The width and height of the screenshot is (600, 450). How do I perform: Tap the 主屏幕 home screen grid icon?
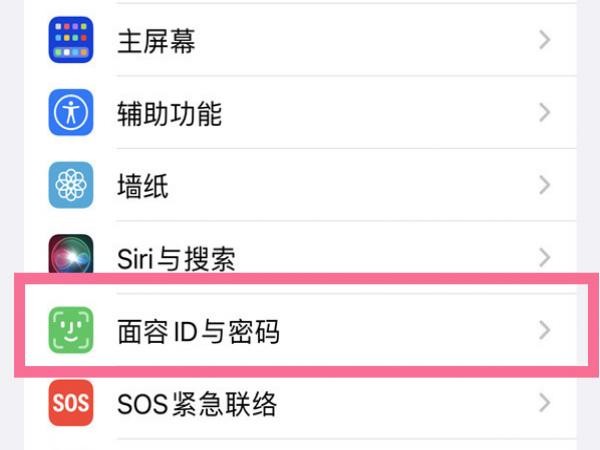click(71, 40)
